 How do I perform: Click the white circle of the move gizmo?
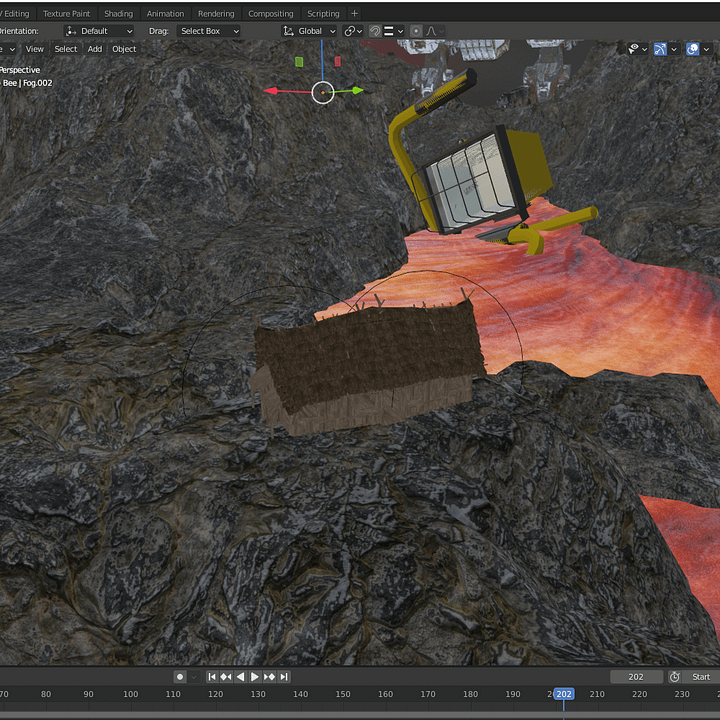(x=323, y=93)
